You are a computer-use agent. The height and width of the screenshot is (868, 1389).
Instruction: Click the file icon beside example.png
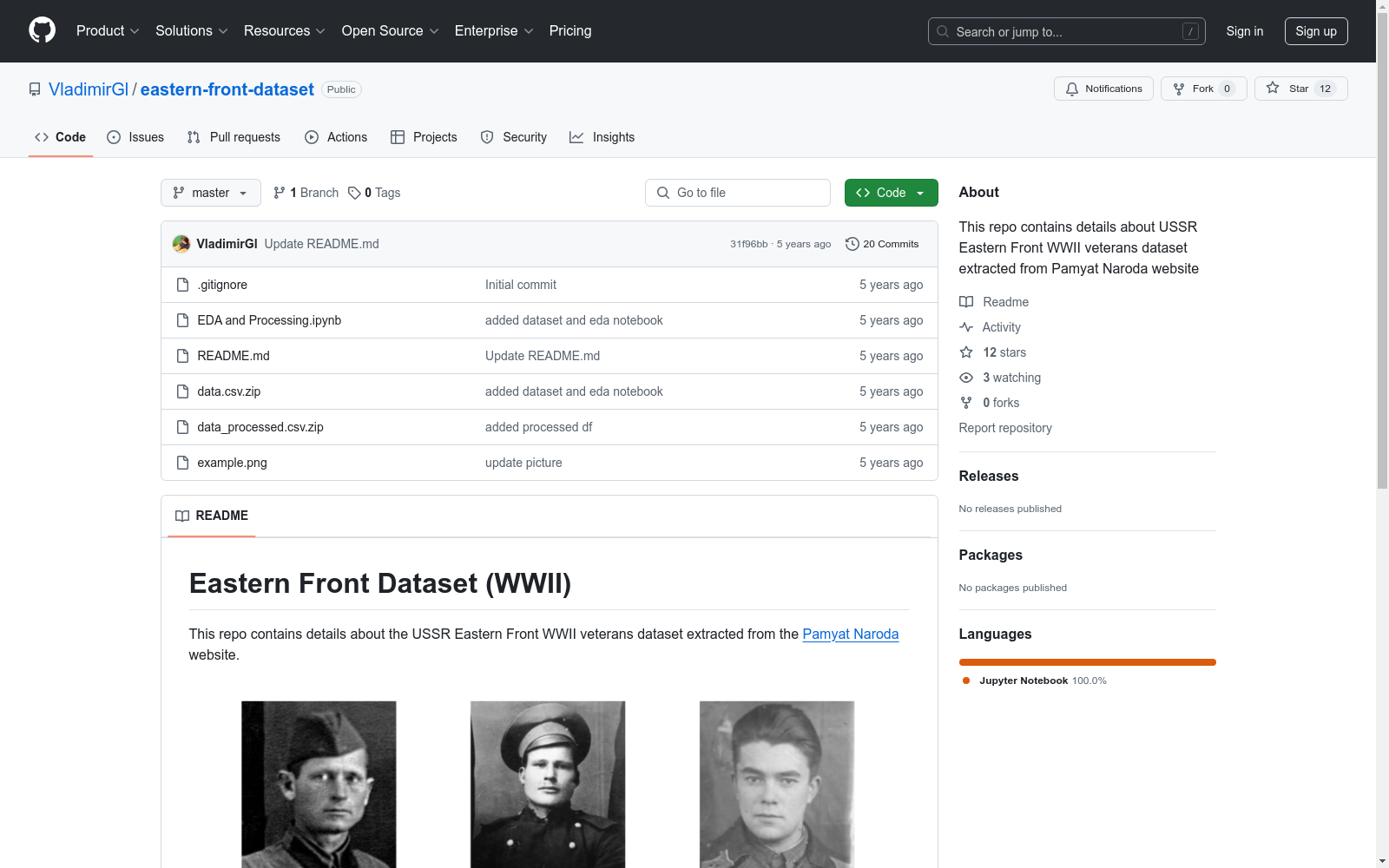182,463
